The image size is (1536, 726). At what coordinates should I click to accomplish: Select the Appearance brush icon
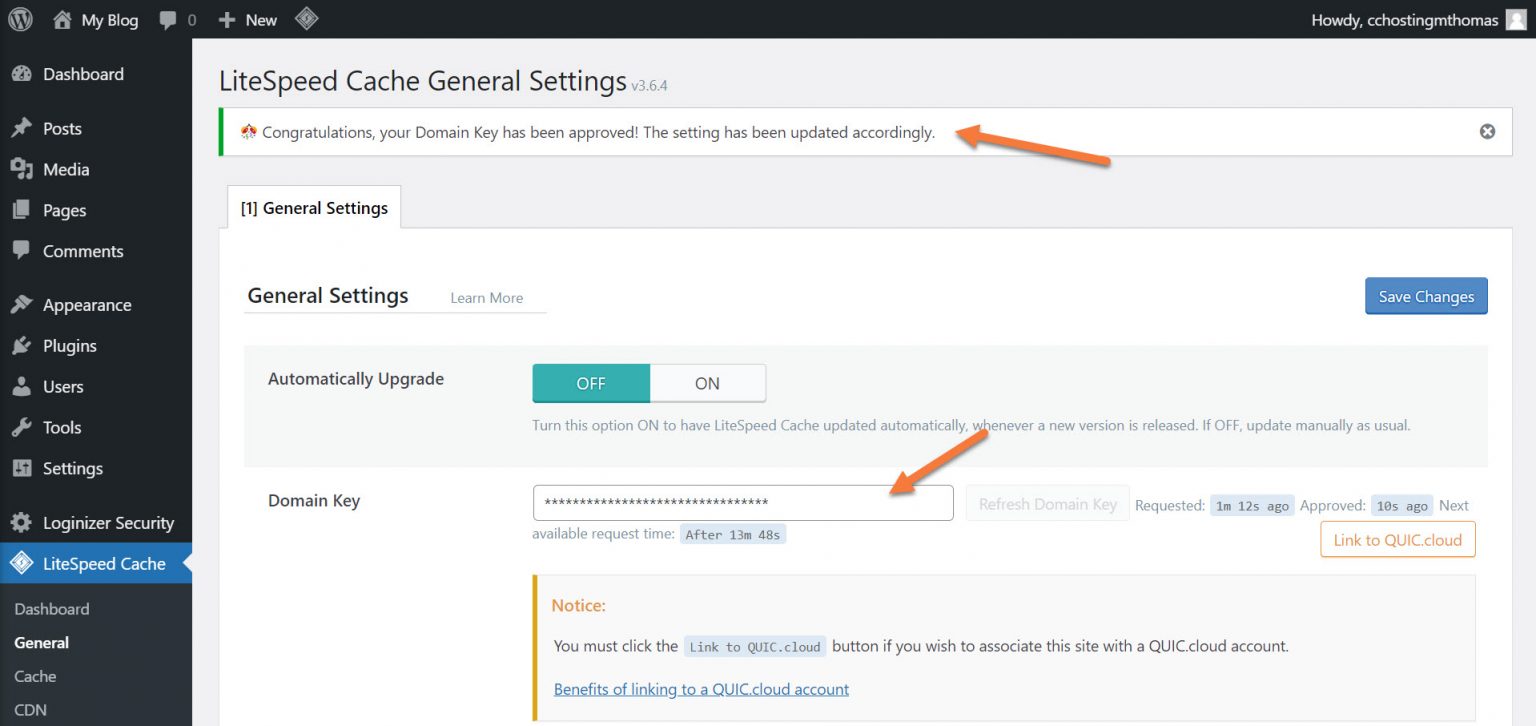tap(22, 304)
